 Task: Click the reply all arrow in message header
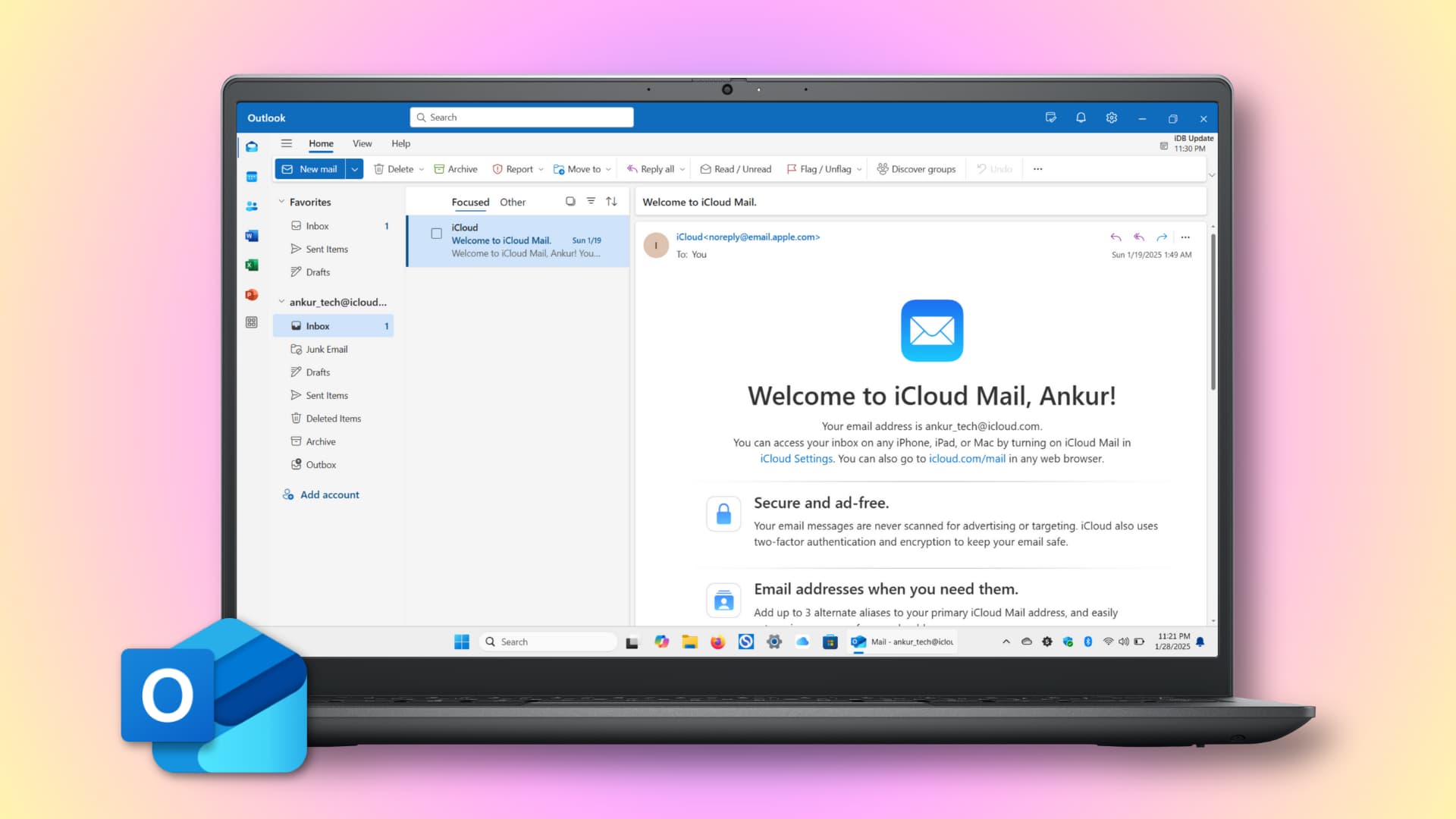tap(1138, 237)
